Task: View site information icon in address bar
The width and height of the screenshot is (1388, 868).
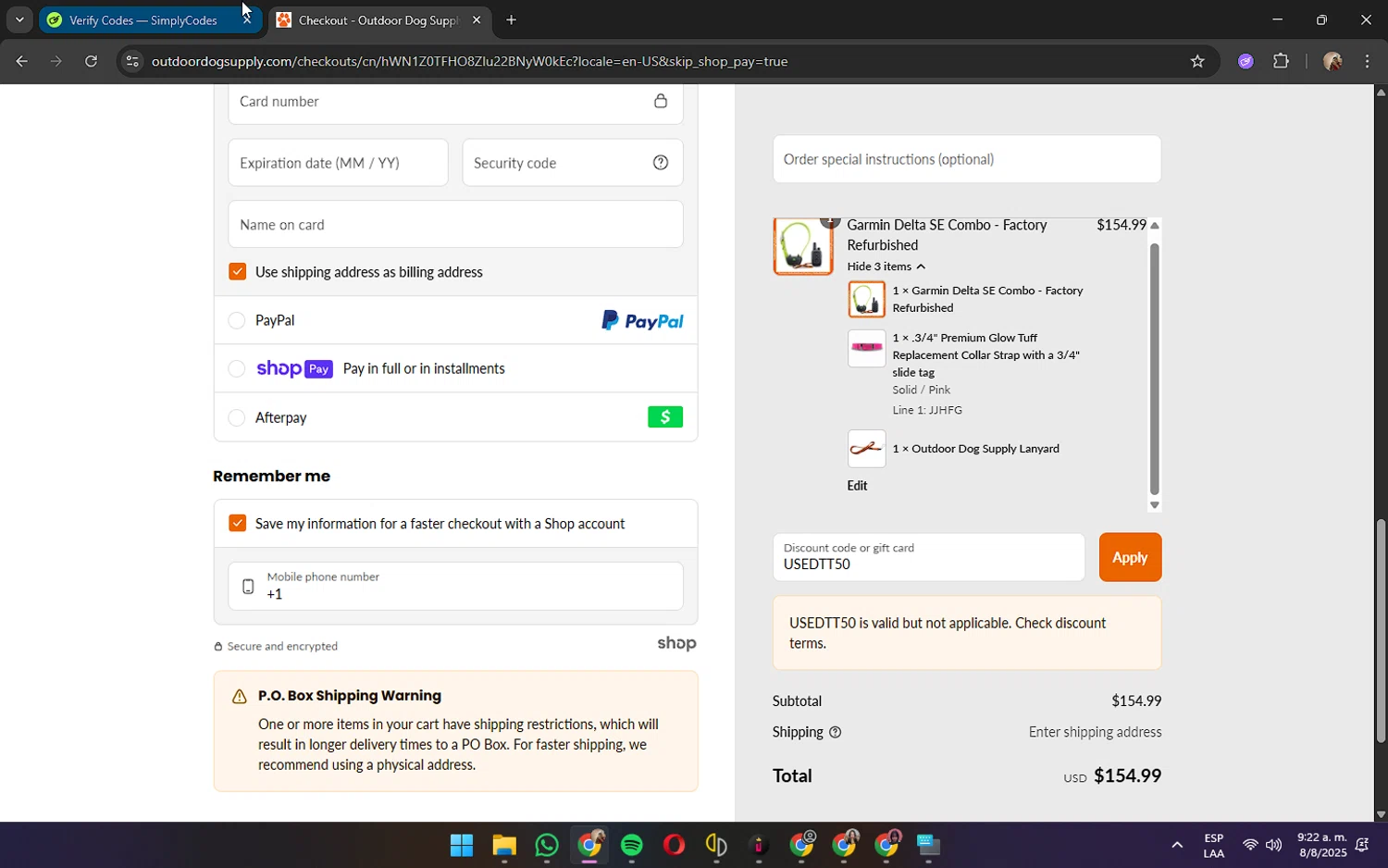Action: coord(132,61)
